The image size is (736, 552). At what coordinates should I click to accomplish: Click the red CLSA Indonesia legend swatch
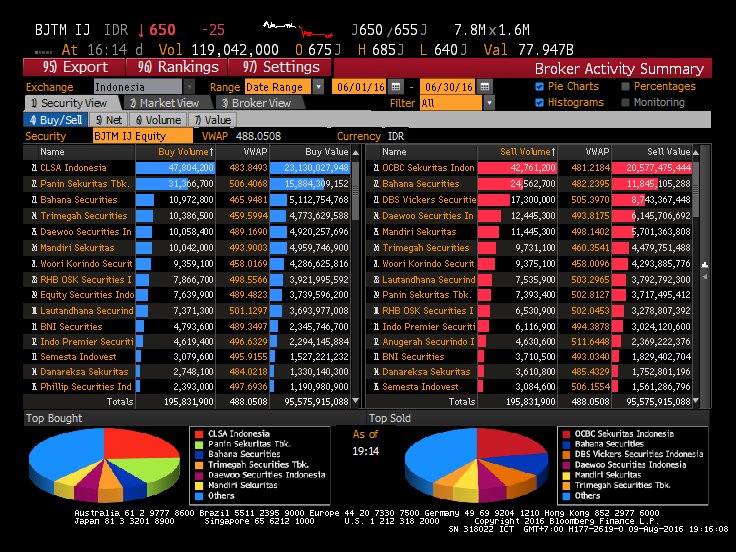pyautogui.click(x=199, y=433)
